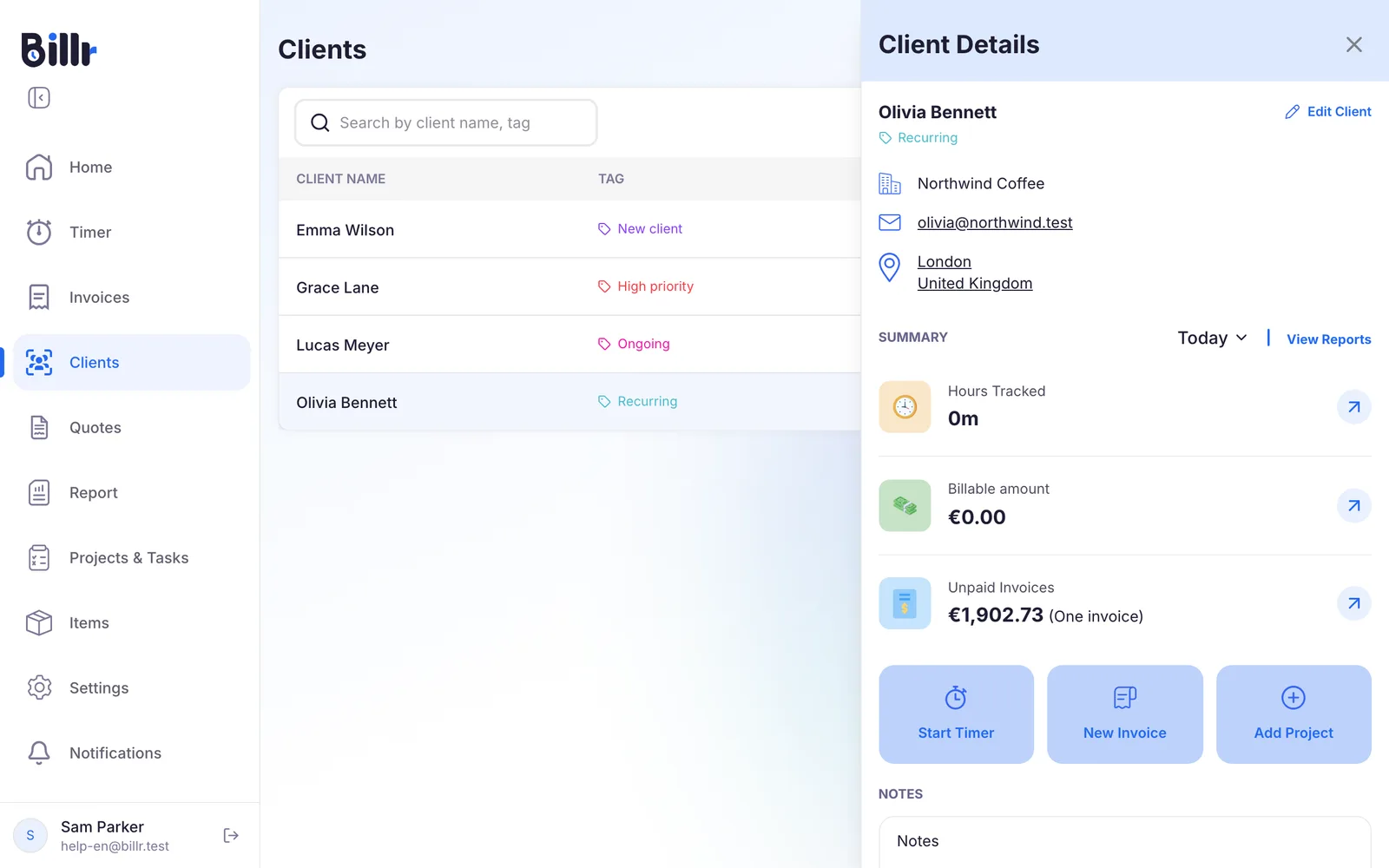Image resolution: width=1389 pixels, height=868 pixels.
Task: Click the company building icon
Action: coord(890,183)
